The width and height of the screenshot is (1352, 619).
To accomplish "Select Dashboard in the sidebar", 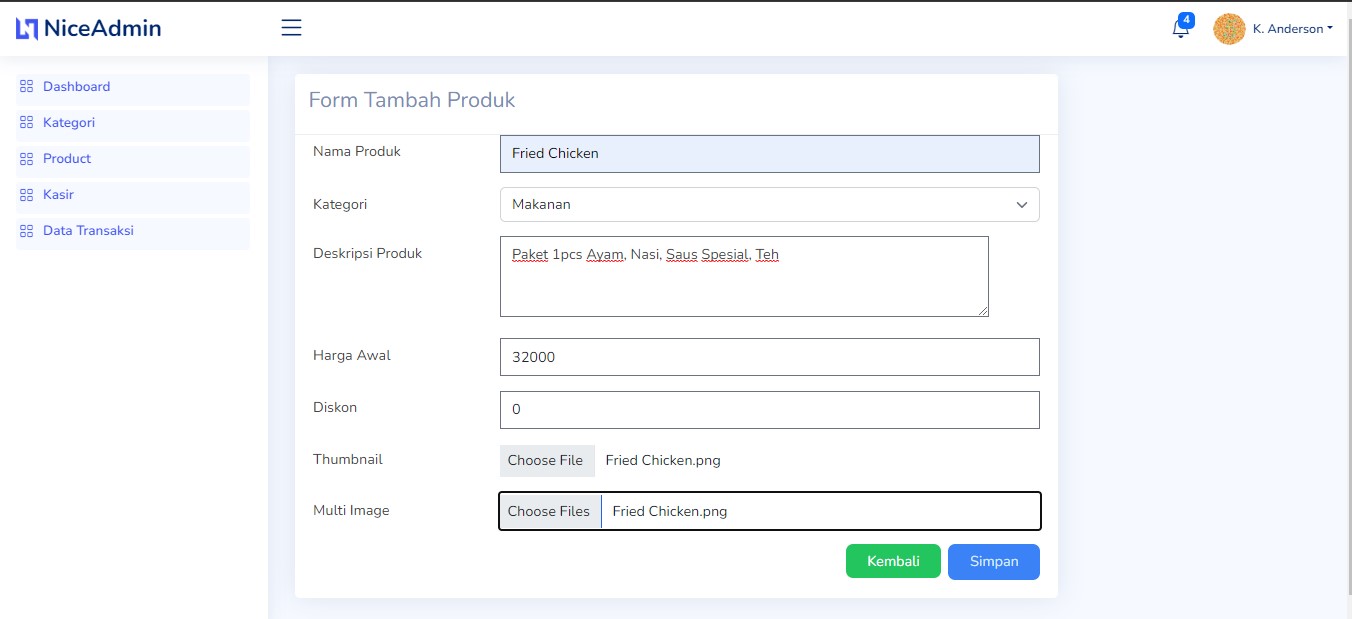I will 76,87.
